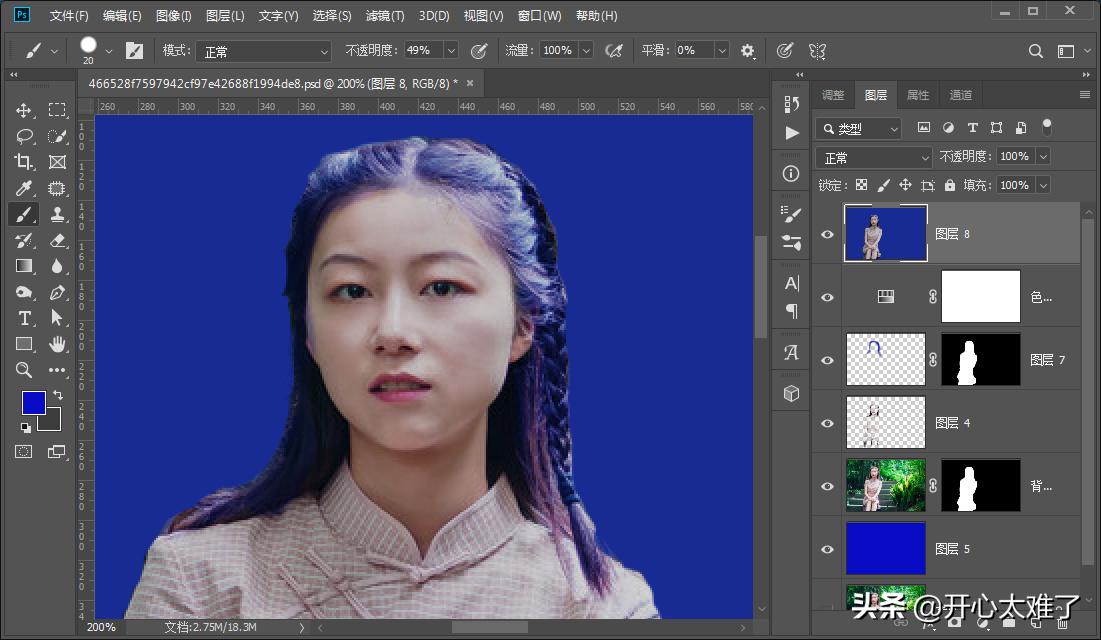The width and height of the screenshot is (1101, 640).
Task: Select the Eraser tool
Action: (x=57, y=240)
